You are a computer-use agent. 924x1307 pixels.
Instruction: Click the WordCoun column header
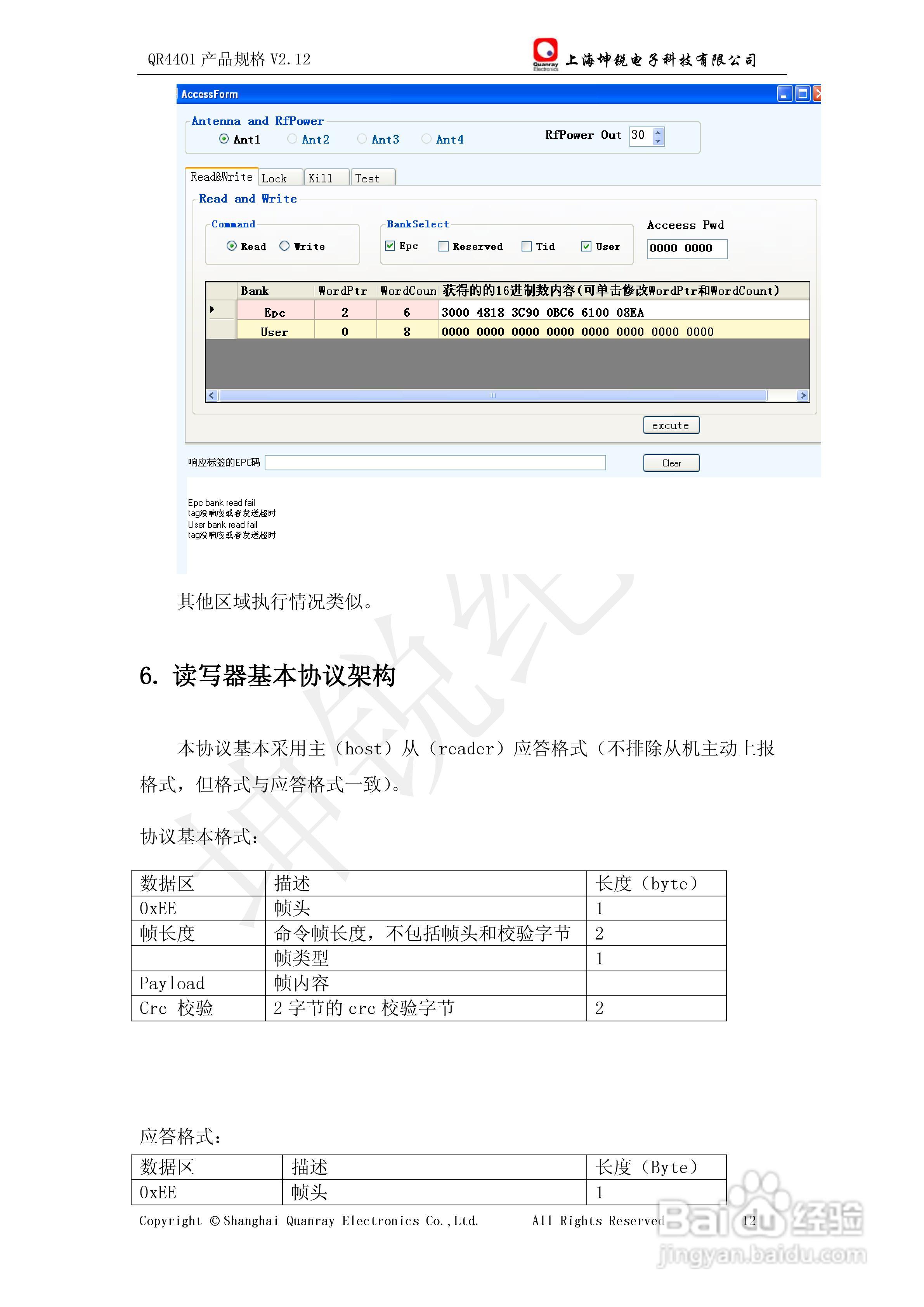[x=407, y=291]
